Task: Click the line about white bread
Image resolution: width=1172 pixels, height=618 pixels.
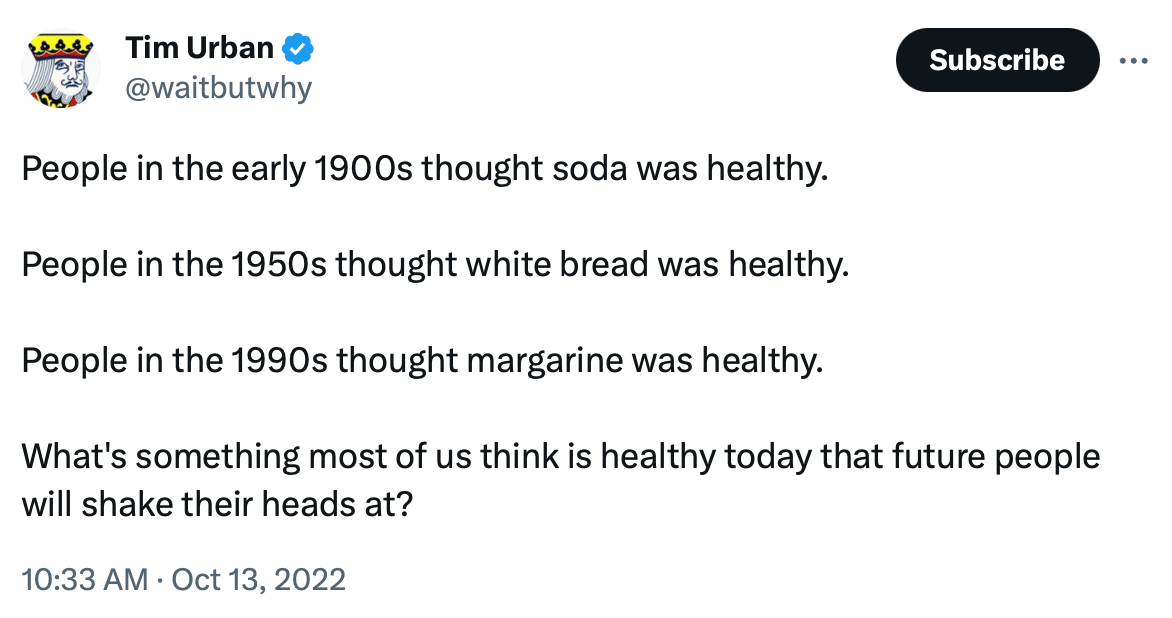Action: (436, 265)
